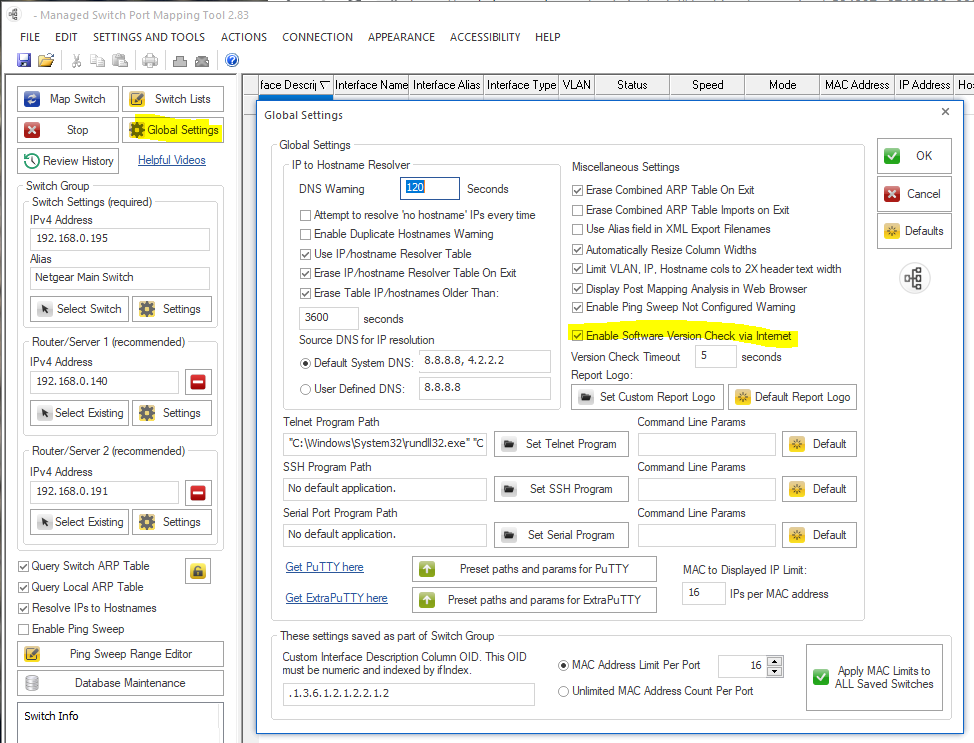Click the network tree icon below Defaults

click(914, 278)
